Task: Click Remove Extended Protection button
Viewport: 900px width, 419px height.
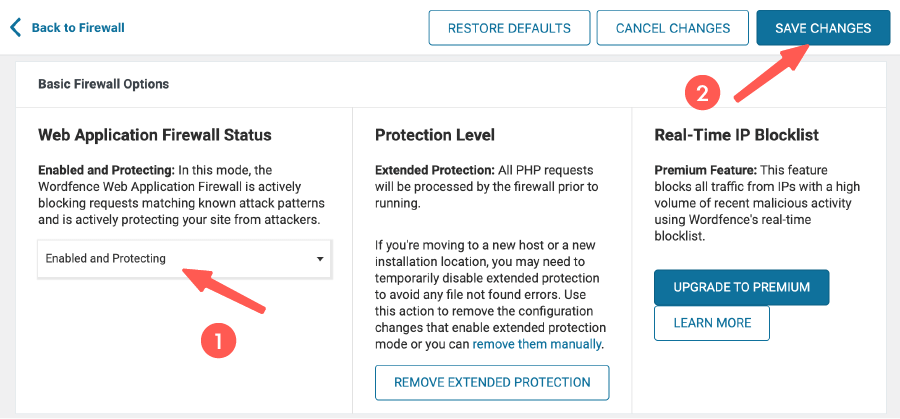Action: point(491,382)
